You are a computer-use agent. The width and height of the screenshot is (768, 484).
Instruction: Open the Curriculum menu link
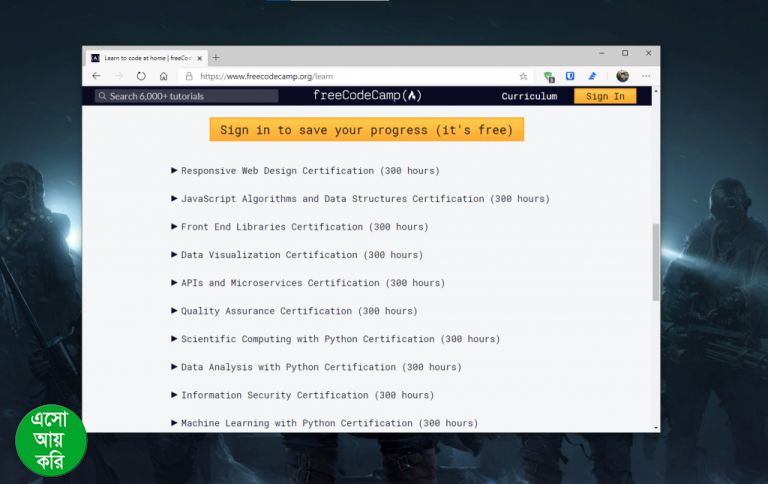[529, 96]
